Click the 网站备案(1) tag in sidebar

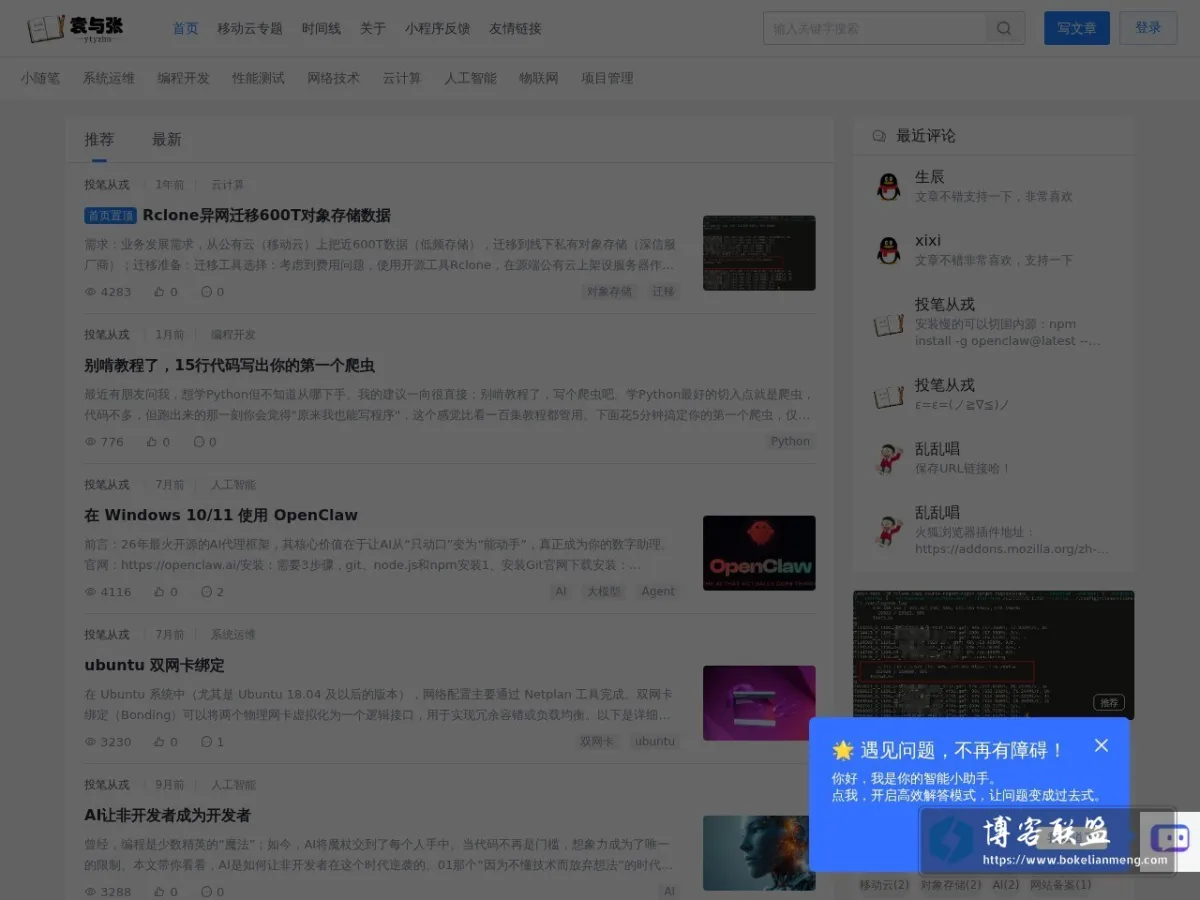(1060, 885)
